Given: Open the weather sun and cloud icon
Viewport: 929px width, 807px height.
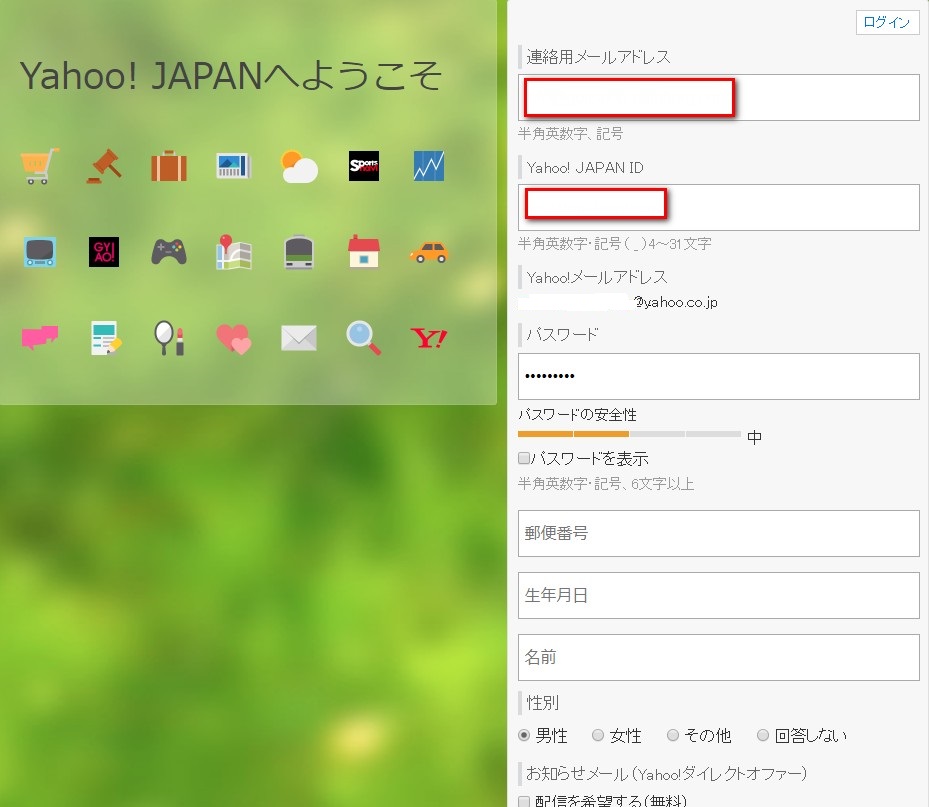Looking at the screenshot, I should (299, 166).
